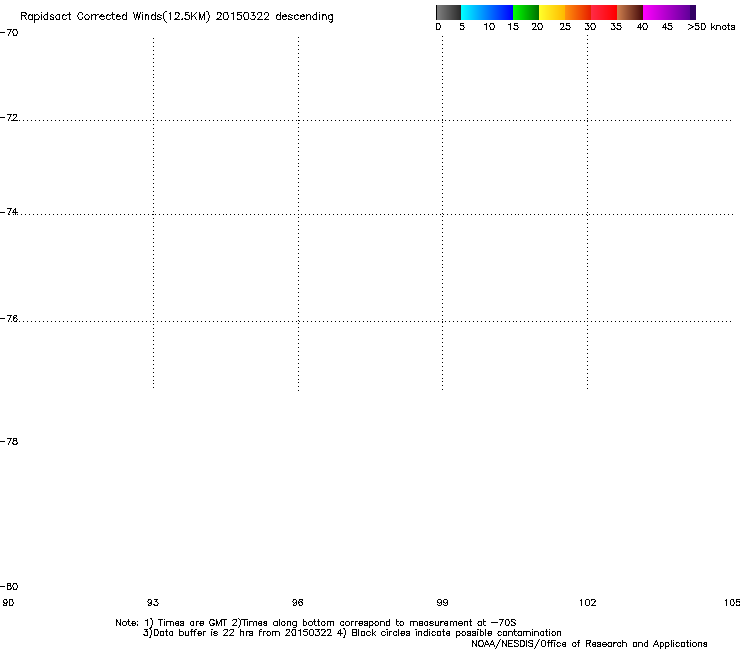Screen dimensions: 740x650
Task: Click the note 'Data buffer is 22 hrs'
Action: click(204, 633)
